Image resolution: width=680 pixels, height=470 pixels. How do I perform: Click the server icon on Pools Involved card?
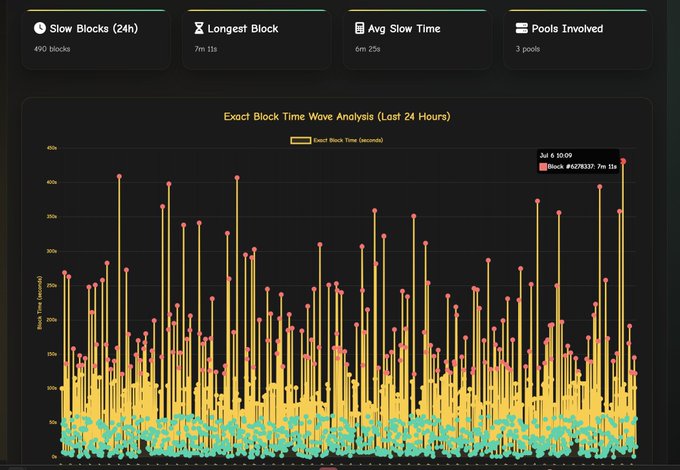522,28
